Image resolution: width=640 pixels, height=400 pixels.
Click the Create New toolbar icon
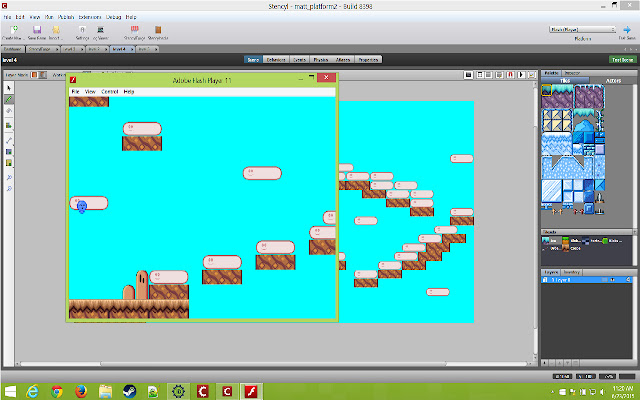click(14, 30)
